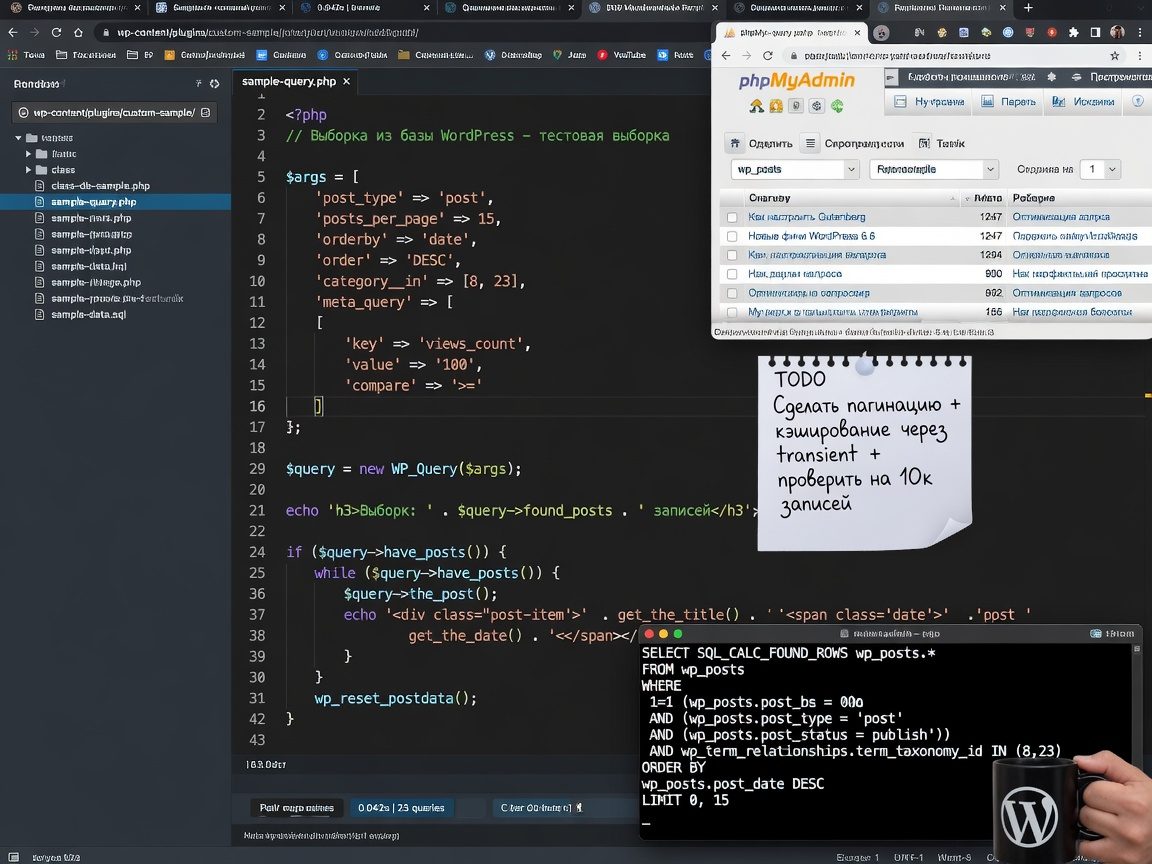1152x864 pixels.
Task: Select the checkbox of the row with 166
Action: point(732,312)
